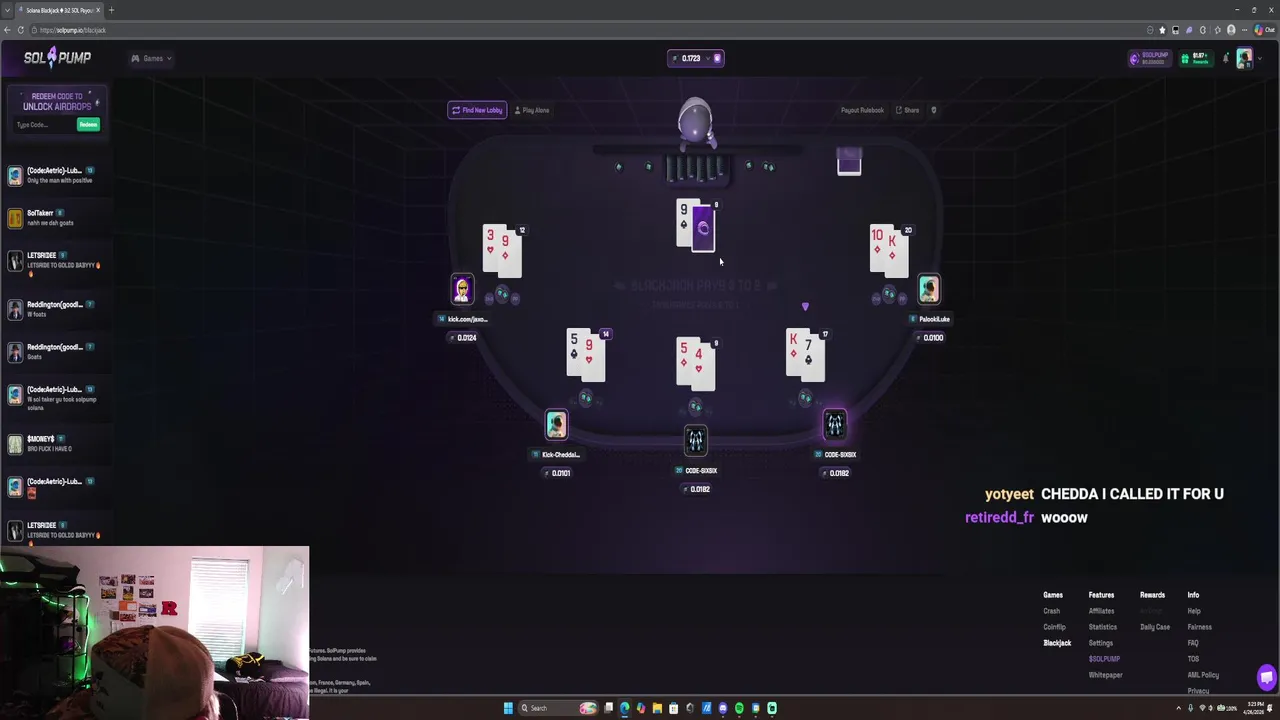Click the Kick-Chedda player avatar

(x=556, y=424)
